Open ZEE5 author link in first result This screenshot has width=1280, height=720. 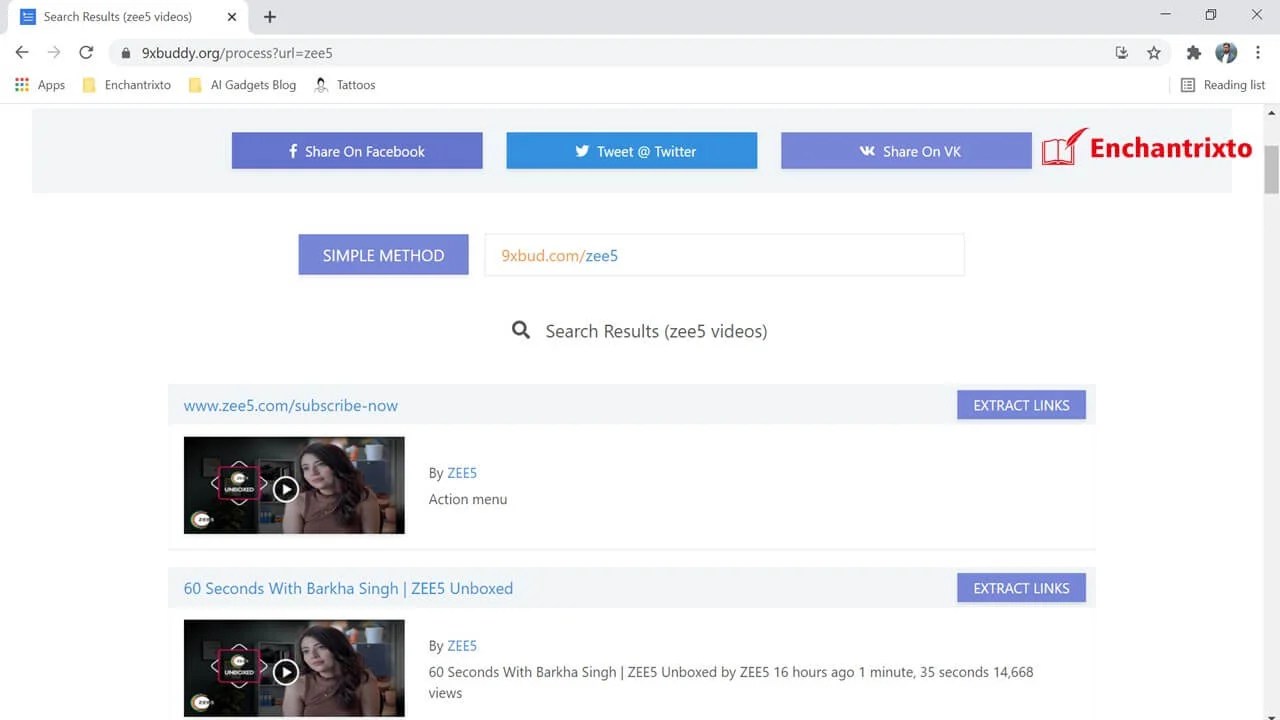click(462, 473)
